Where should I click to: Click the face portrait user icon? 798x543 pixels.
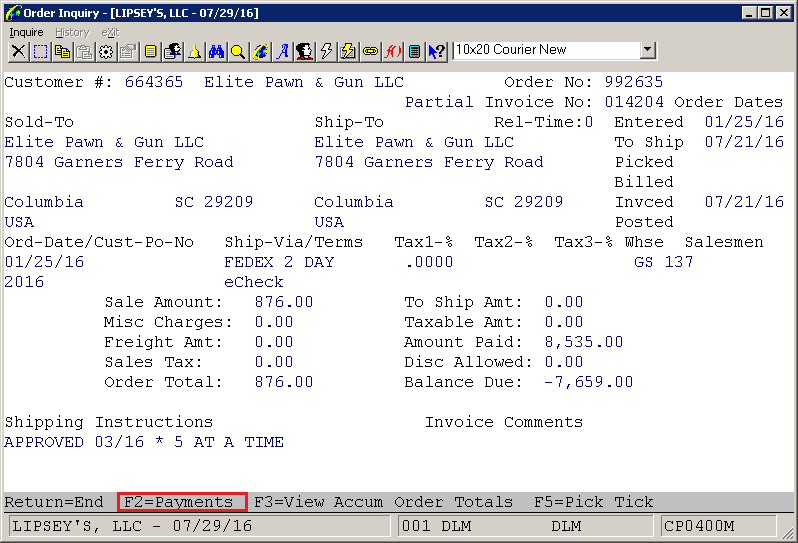click(304, 51)
